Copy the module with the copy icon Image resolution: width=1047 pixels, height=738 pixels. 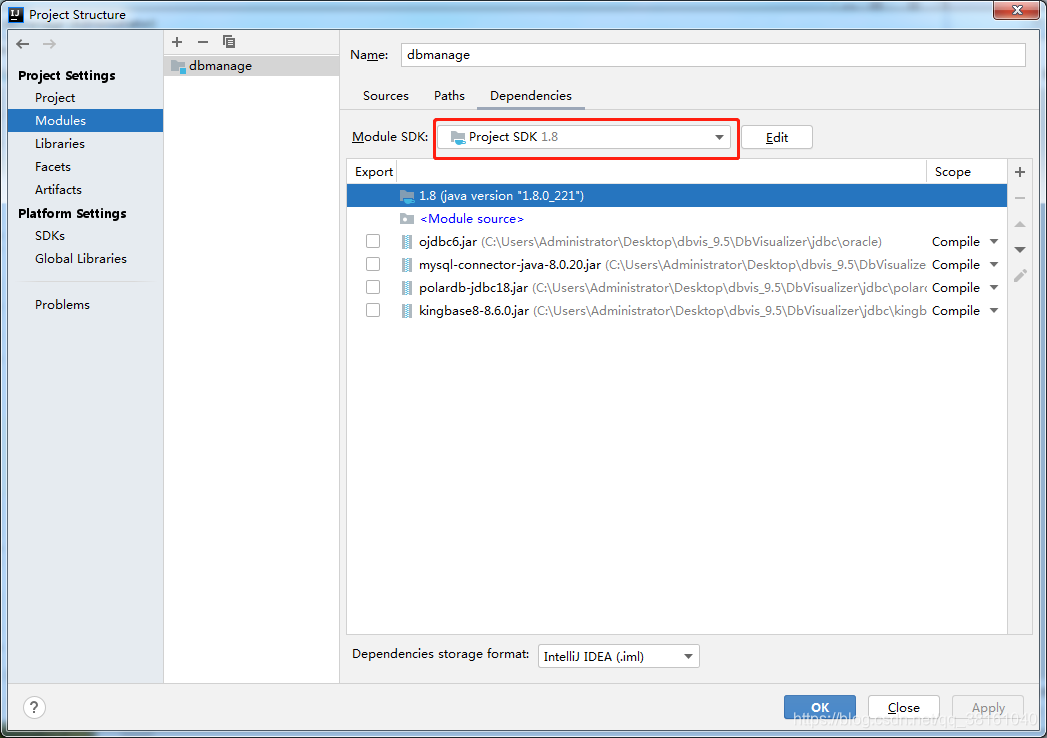(229, 42)
